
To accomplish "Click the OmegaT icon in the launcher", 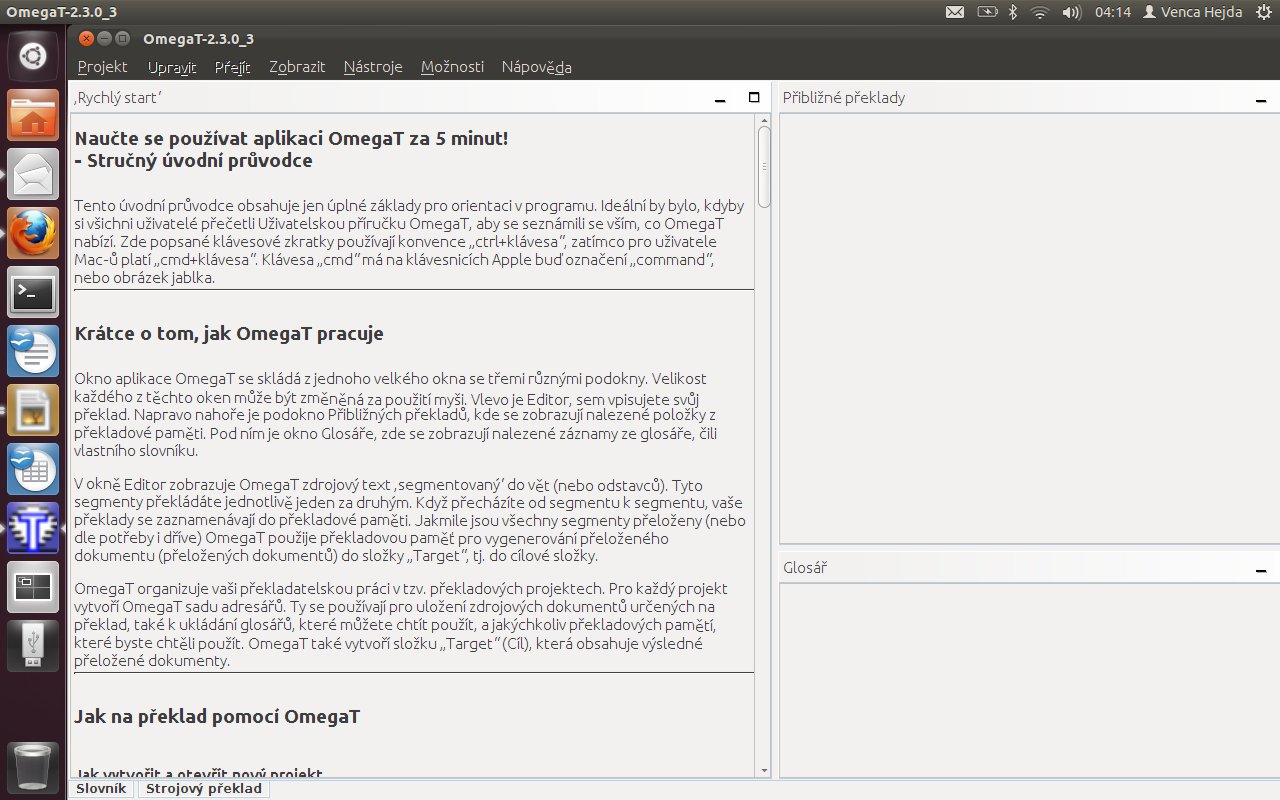I will [33, 528].
